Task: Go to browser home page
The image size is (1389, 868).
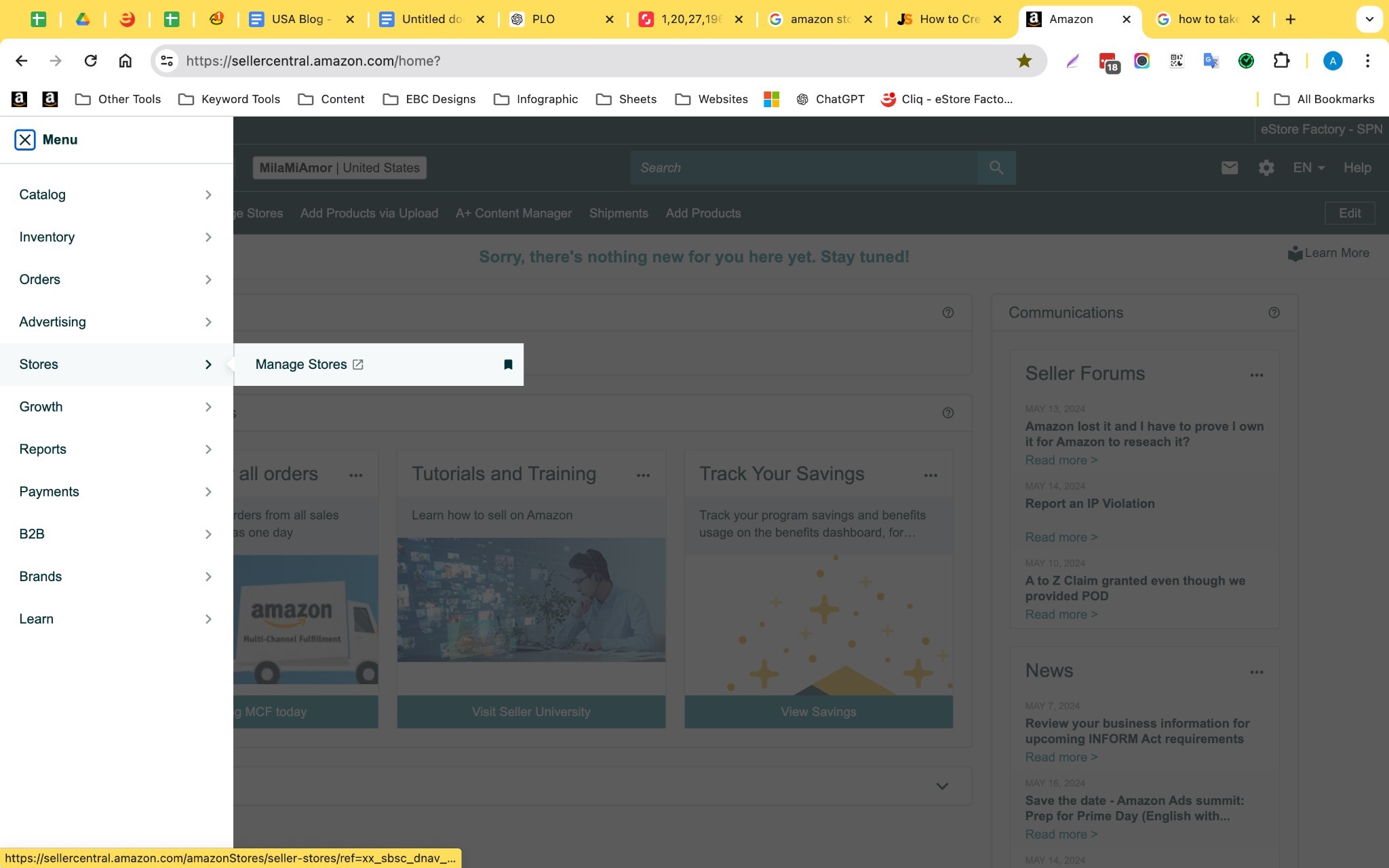Action: click(x=125, y=61)
